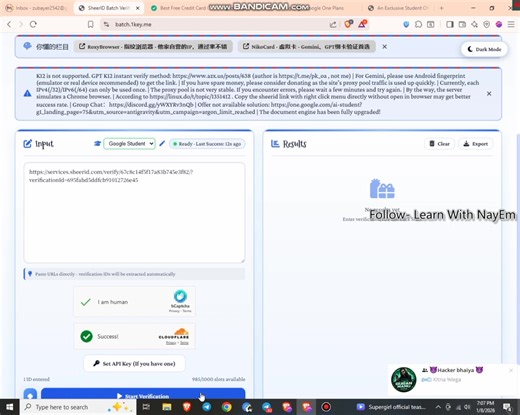Go back with the browser back arrow
Viewport: 520px width, 415px height.
tap(9, 24)
